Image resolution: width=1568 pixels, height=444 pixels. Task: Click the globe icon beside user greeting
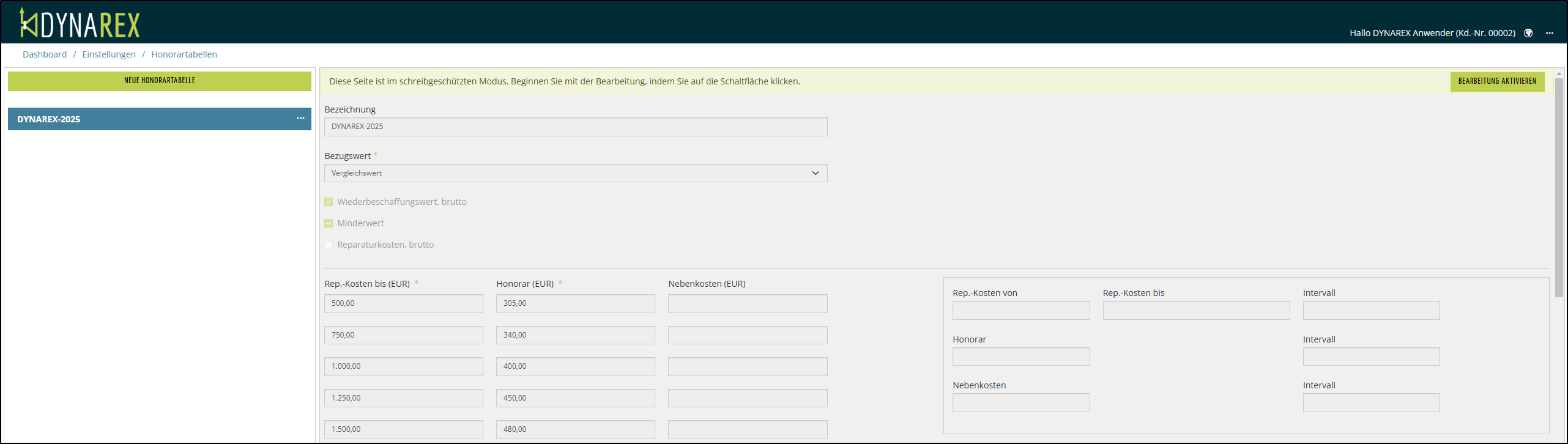click(x=1528, y=33)
